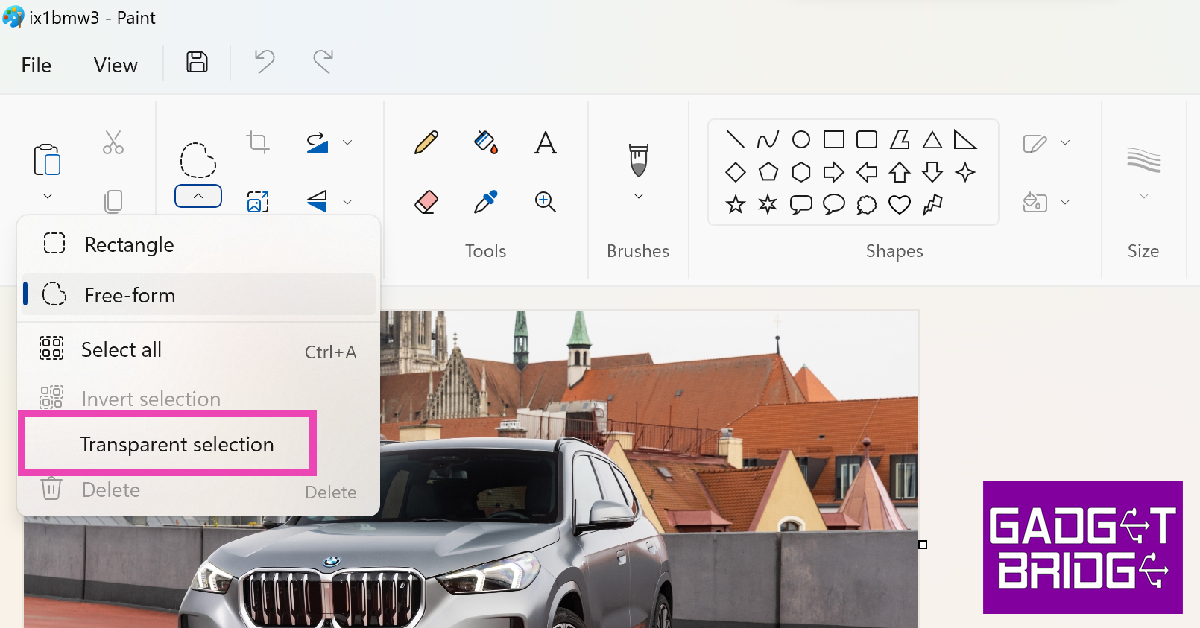Select the Text tool
1200x628 pixels.
pos(545,142)
